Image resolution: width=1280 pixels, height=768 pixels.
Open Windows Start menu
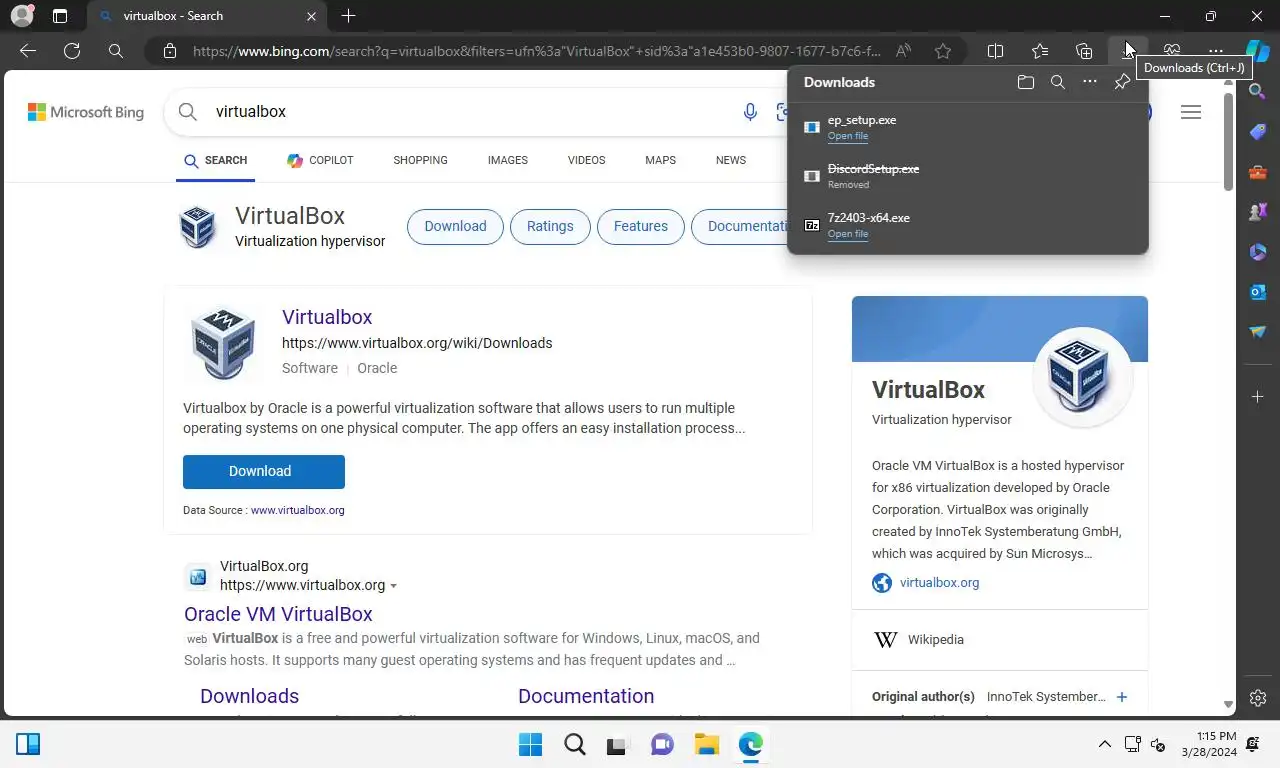pyautogui.click(x=530, y=744)
